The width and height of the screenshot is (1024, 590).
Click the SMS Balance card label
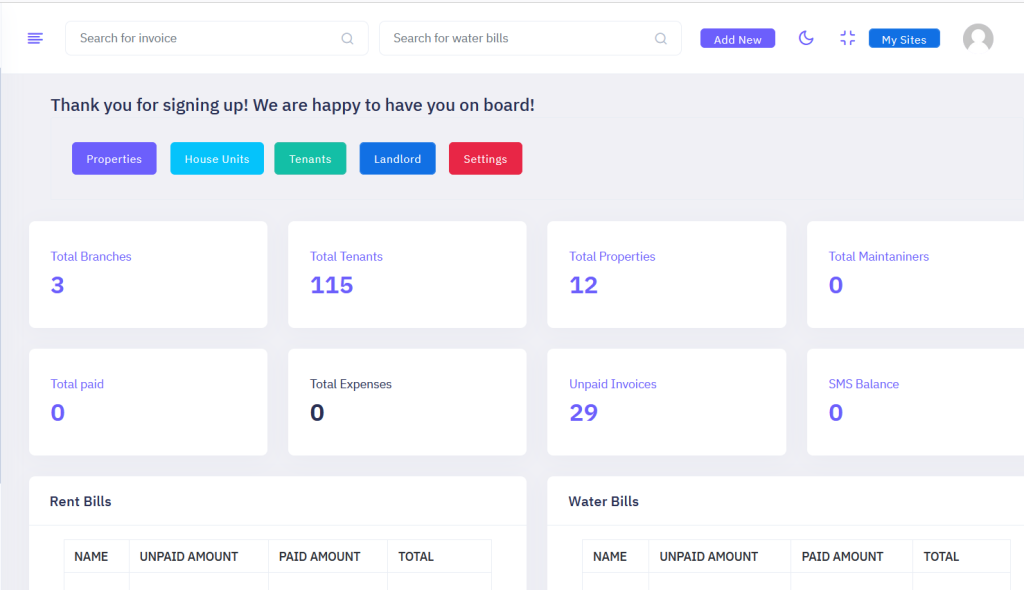pos(863,384)
